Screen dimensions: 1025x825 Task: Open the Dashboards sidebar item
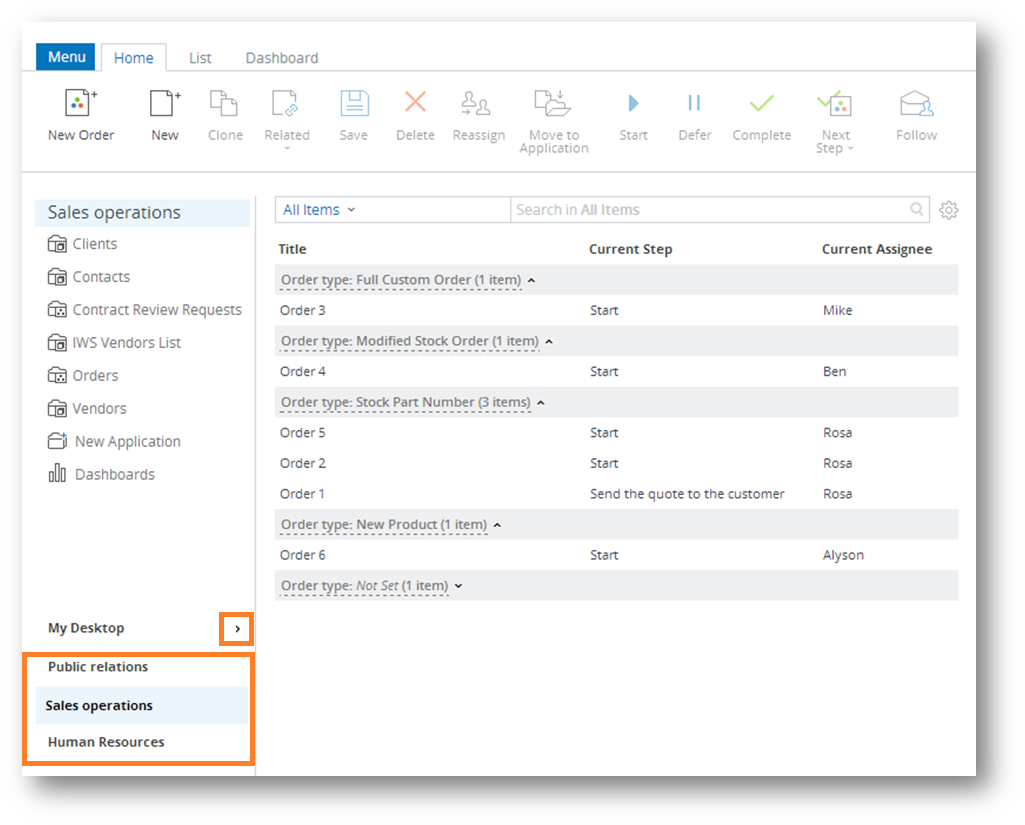114,475
